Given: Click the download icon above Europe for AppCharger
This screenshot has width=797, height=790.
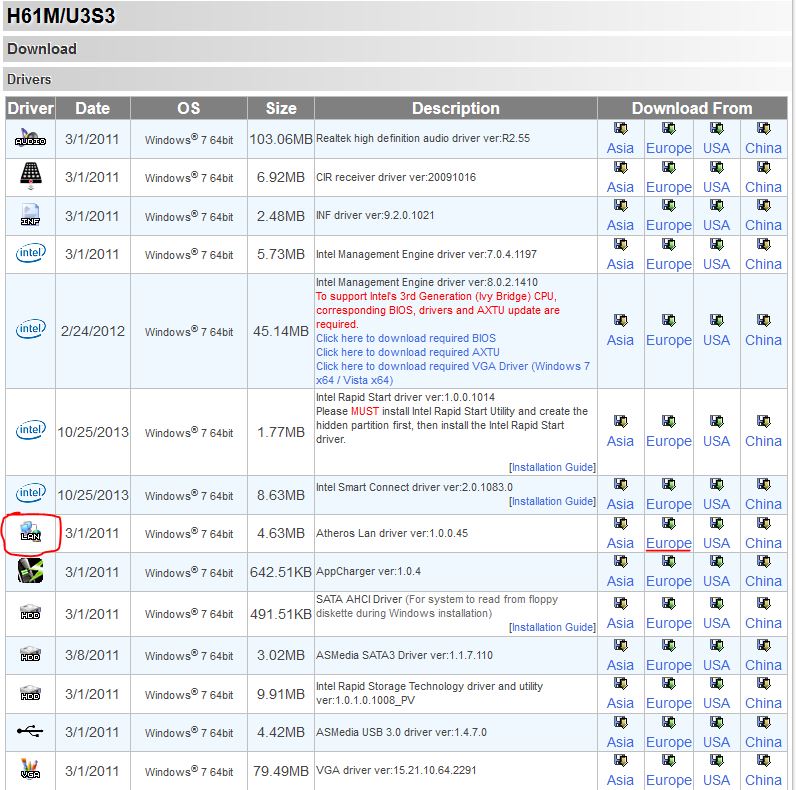Looking at the screenshot, I should 668,561.
